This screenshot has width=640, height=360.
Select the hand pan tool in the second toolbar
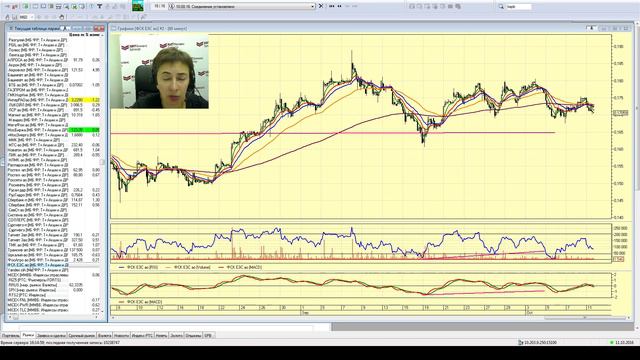tap(62, 17)
